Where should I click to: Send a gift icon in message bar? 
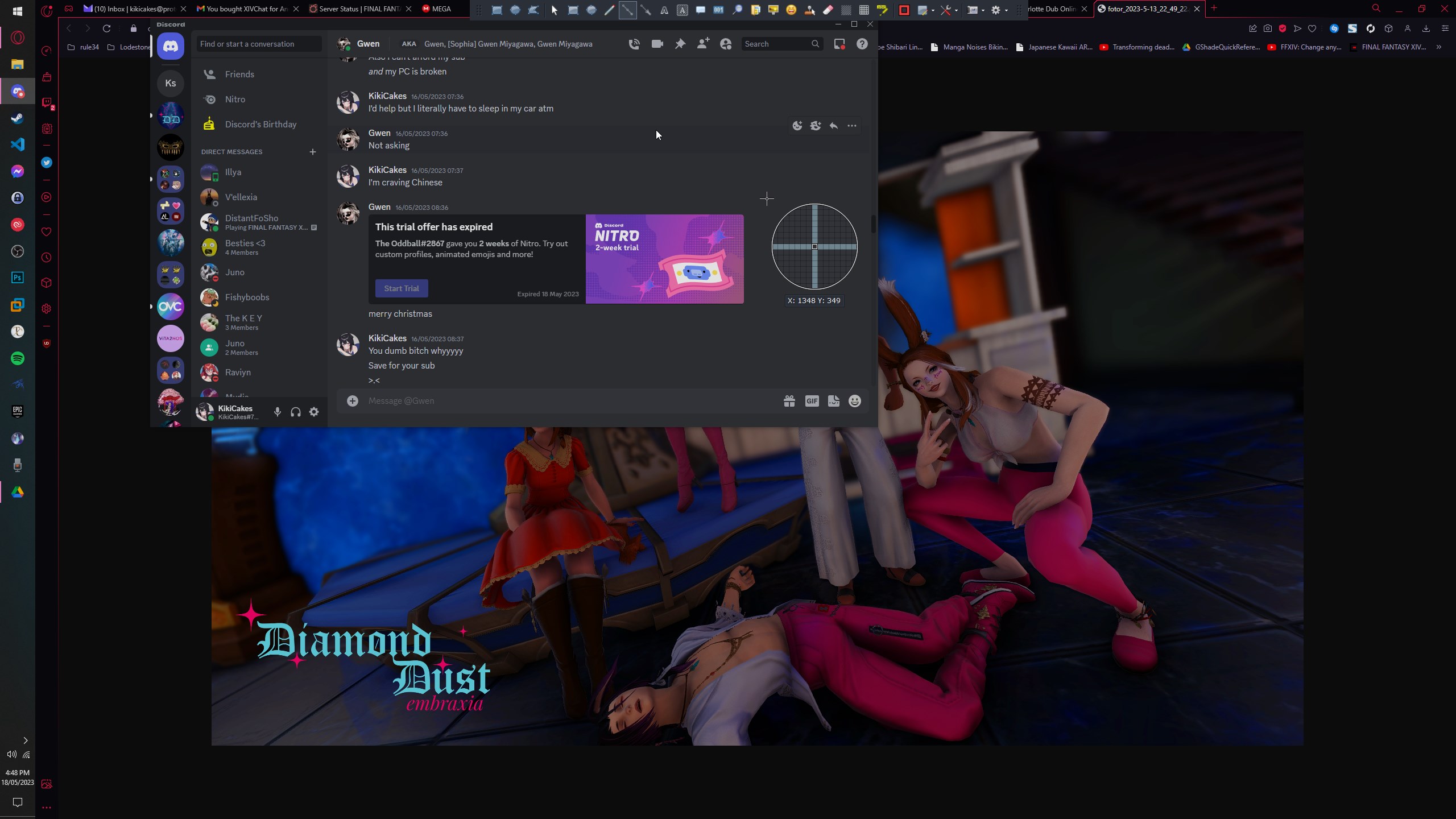[789, 401]
